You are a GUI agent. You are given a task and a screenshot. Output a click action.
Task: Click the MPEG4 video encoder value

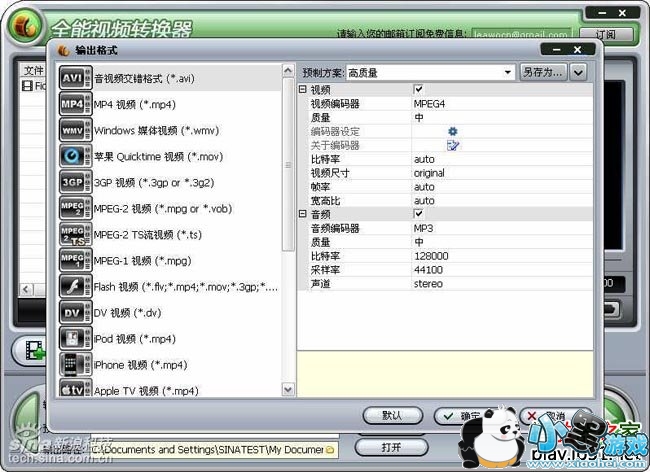coord(429,104)
